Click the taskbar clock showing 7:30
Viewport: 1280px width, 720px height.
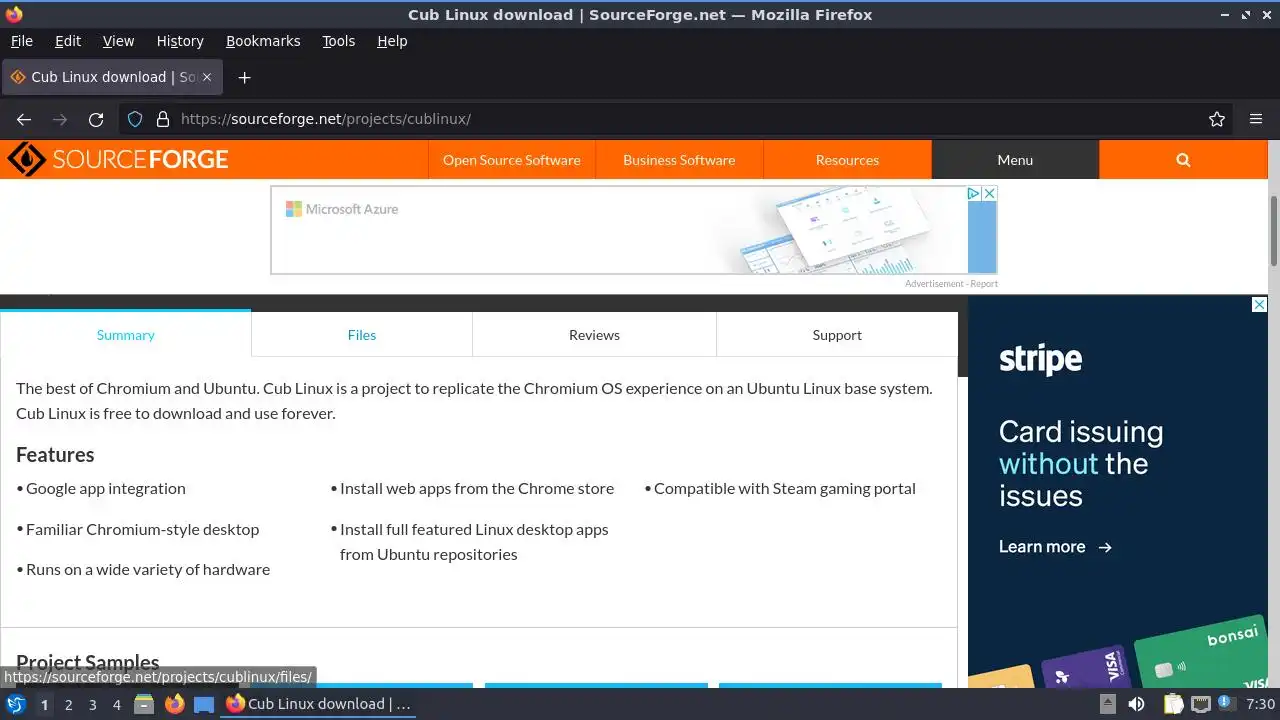(x=1260, y=704)
